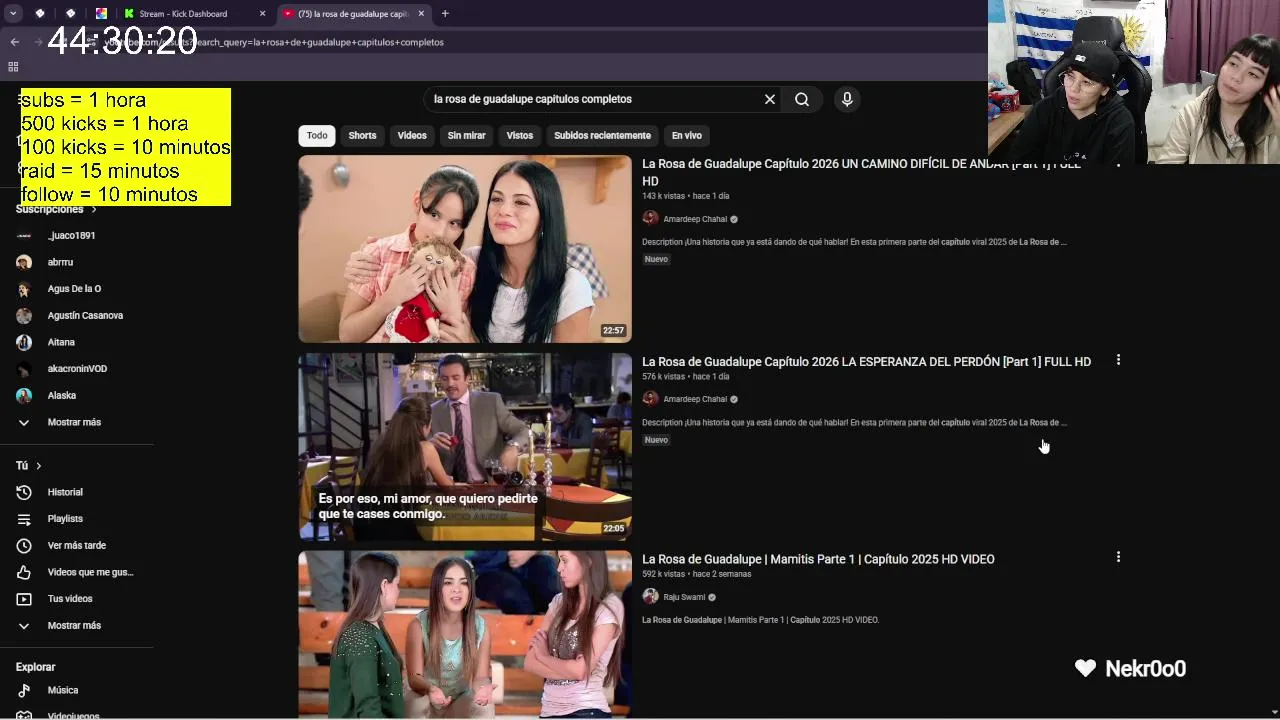Open Alaska subscription channel

click(x=61, y=396)
